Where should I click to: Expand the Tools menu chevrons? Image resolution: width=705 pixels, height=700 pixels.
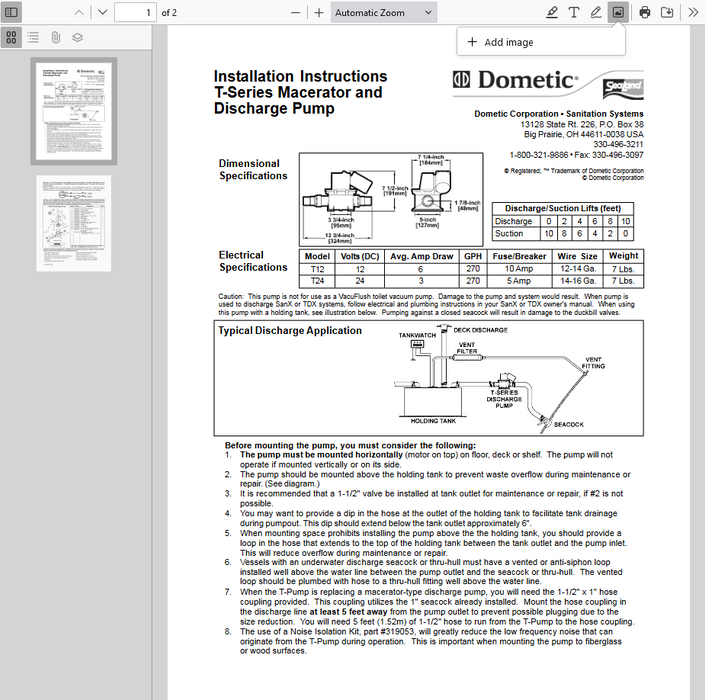click(x=693, y=12)
